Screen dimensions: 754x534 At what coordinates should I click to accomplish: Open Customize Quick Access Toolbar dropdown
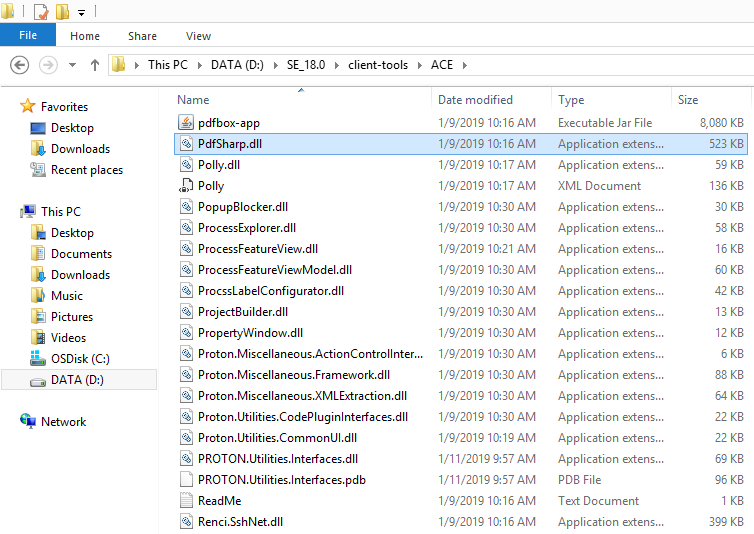[82, 13]
